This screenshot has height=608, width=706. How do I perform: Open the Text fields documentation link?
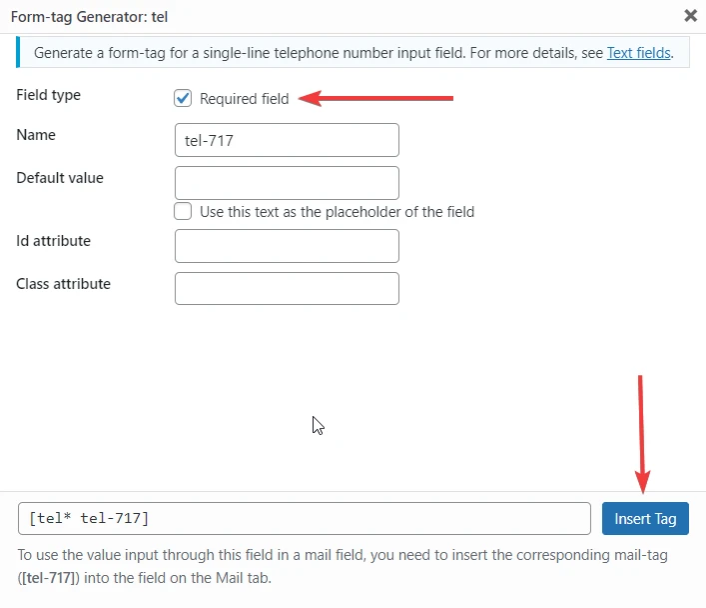[638, 53]
